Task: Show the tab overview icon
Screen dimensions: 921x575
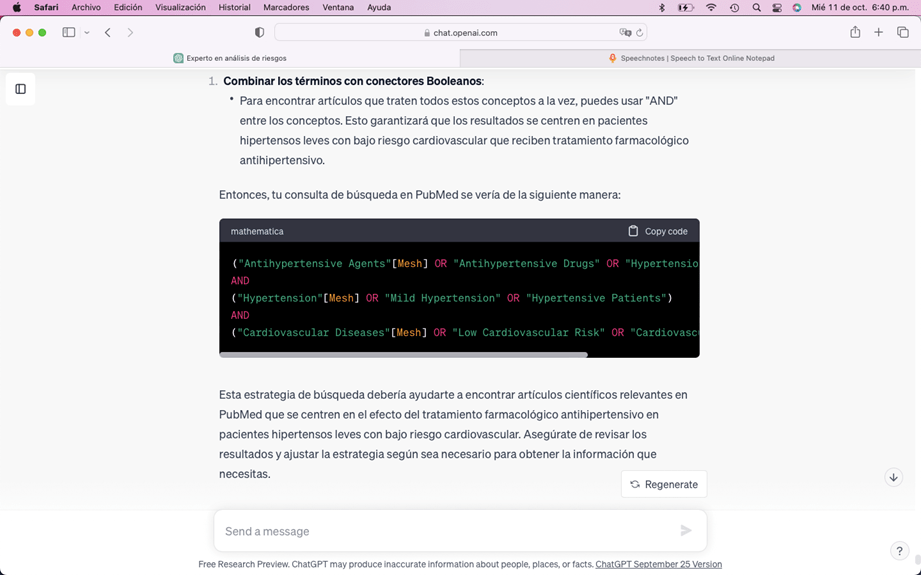Action: [903, 32]
